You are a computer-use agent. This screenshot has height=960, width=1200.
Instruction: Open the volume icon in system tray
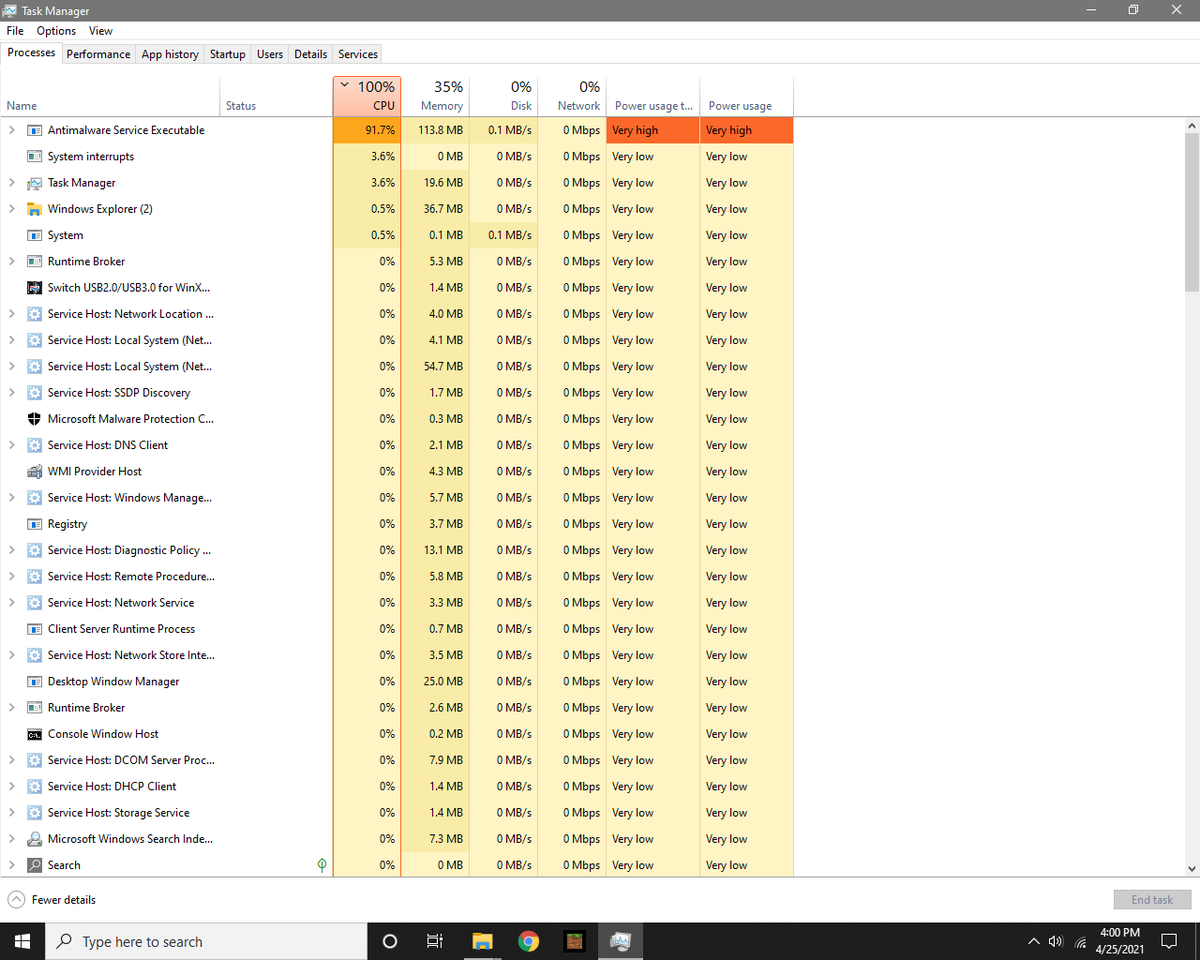point(1055,941)
